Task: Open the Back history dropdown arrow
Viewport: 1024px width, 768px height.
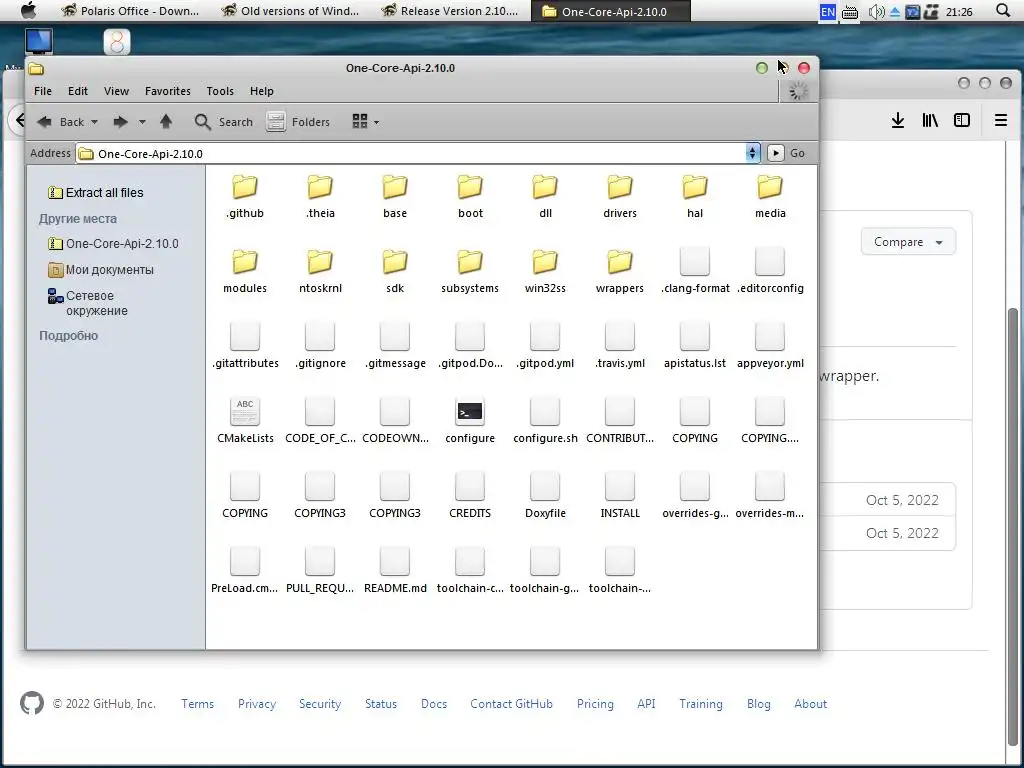Action: coord(95,122)
